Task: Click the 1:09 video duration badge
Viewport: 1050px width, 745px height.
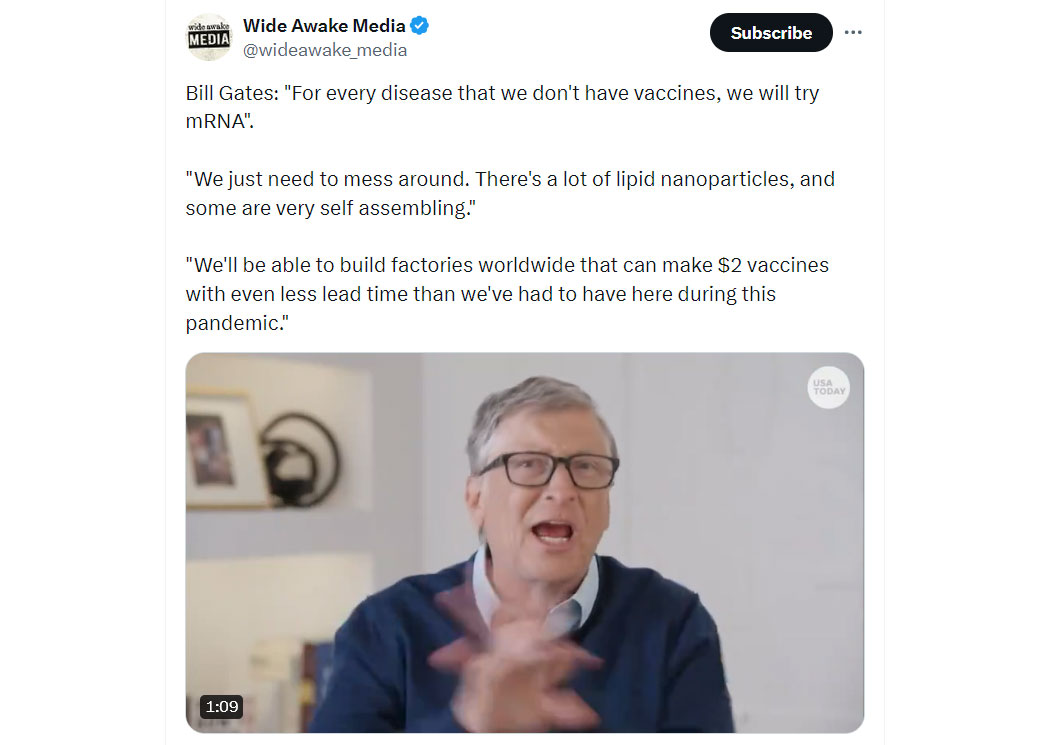Action: point(222,706)
